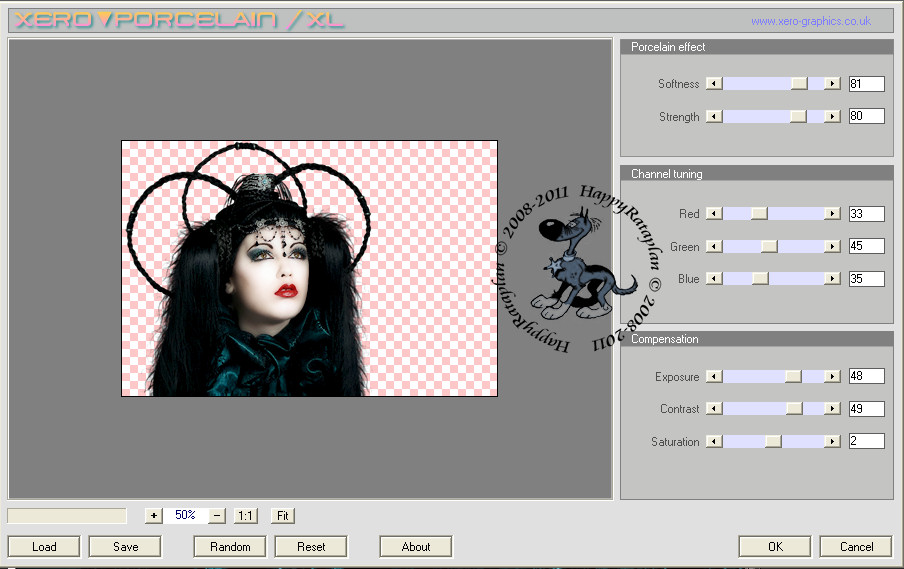
Task: Click the Save button
Action: pos(125,547)
